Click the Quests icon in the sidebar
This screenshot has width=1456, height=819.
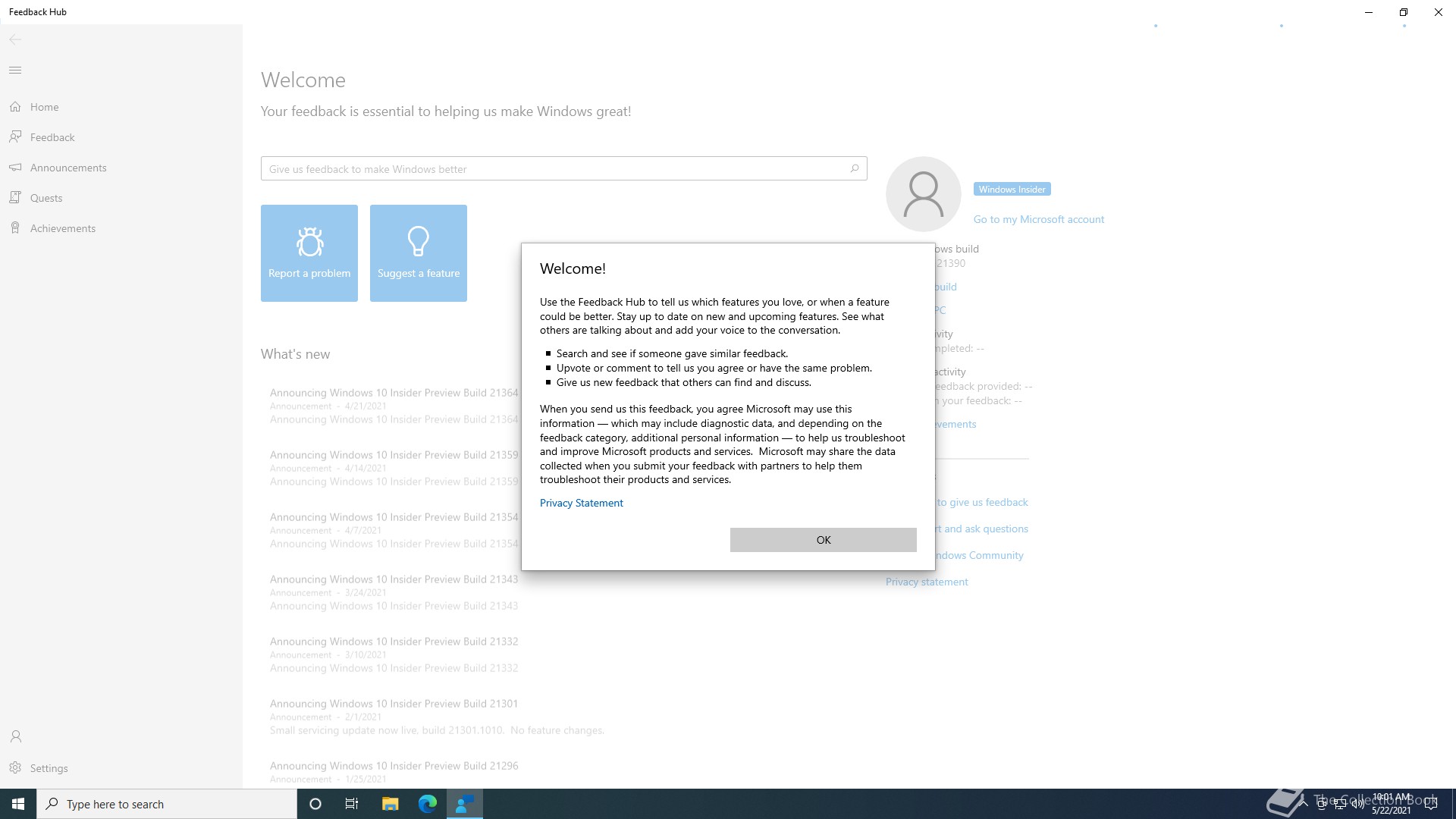pyautogui.click(x=15, y=197)
